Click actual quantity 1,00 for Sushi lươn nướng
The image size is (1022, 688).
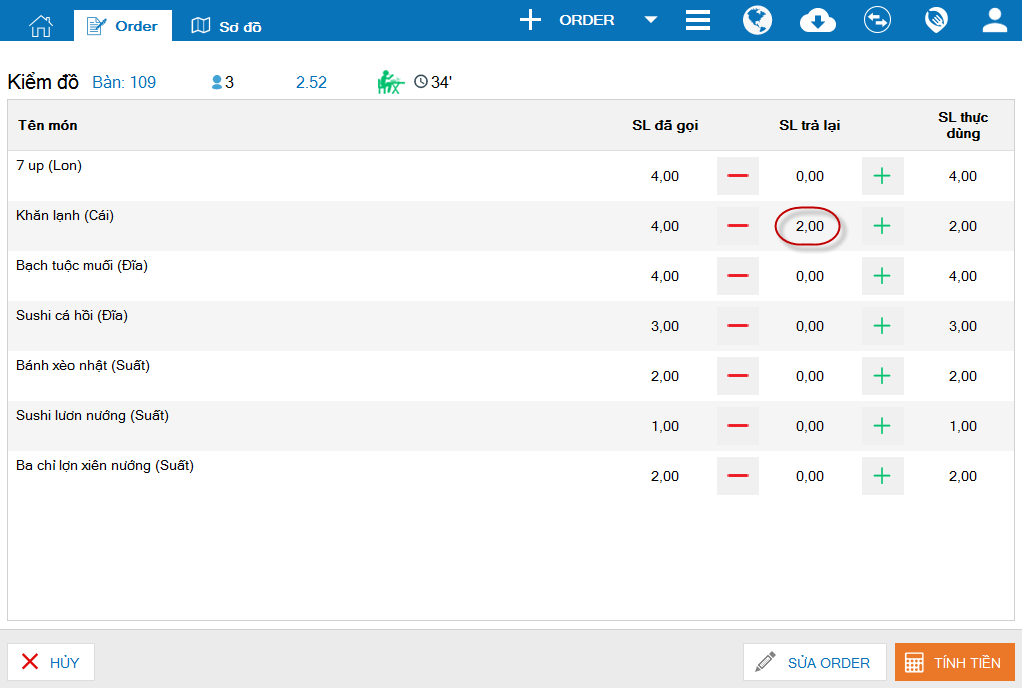pos(963,426)
